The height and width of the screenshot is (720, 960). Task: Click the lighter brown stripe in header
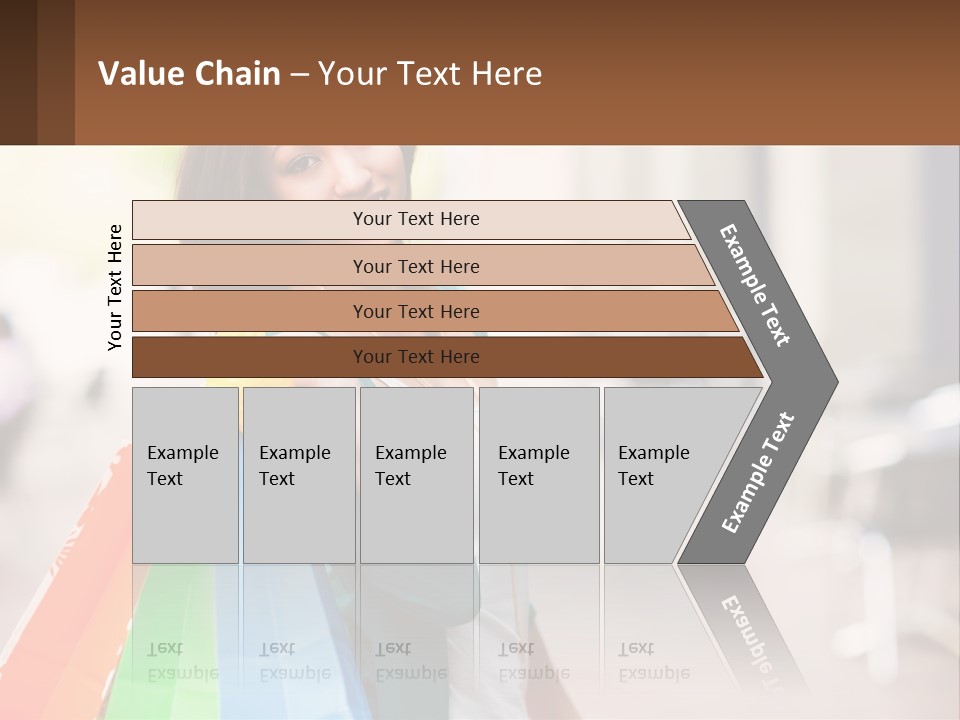pos(56,72)
